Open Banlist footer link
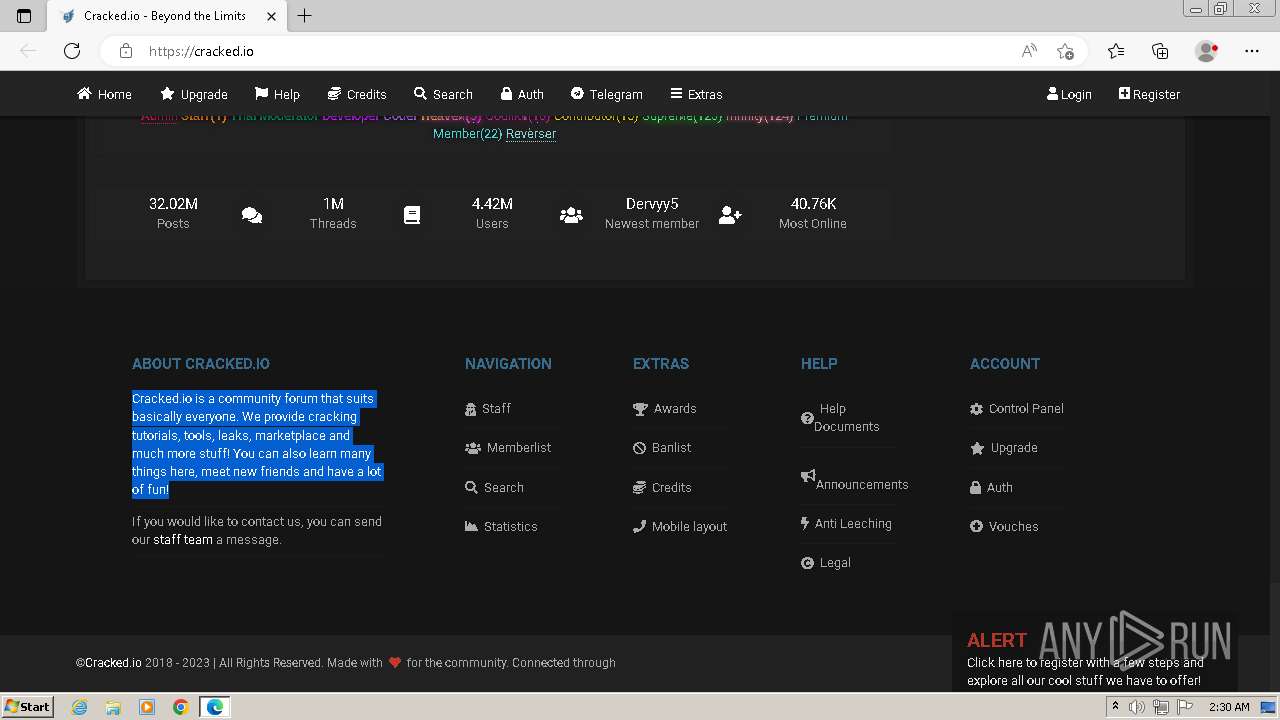 point(662,448)
